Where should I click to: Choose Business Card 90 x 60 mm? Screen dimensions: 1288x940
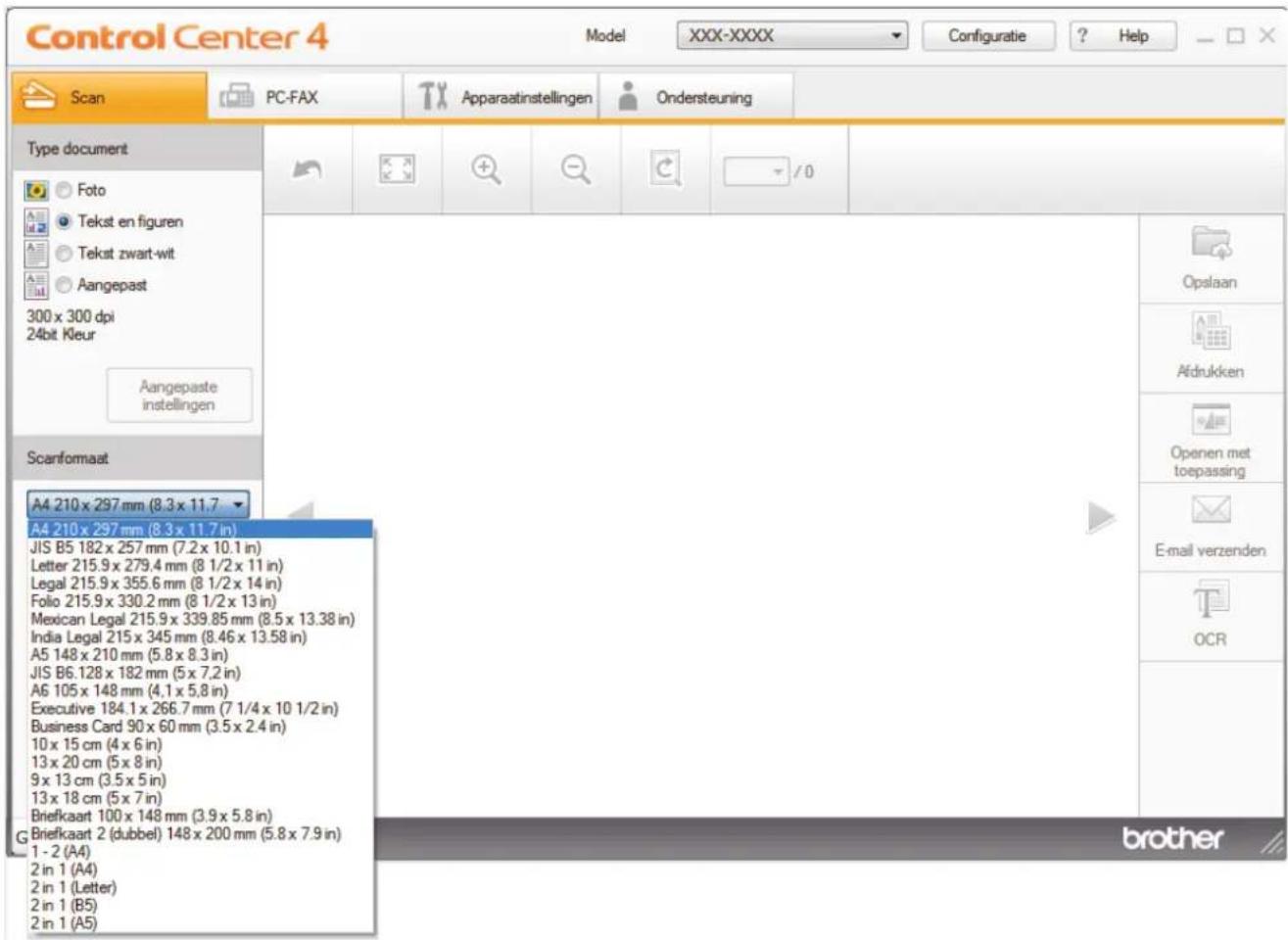[201, 727]
